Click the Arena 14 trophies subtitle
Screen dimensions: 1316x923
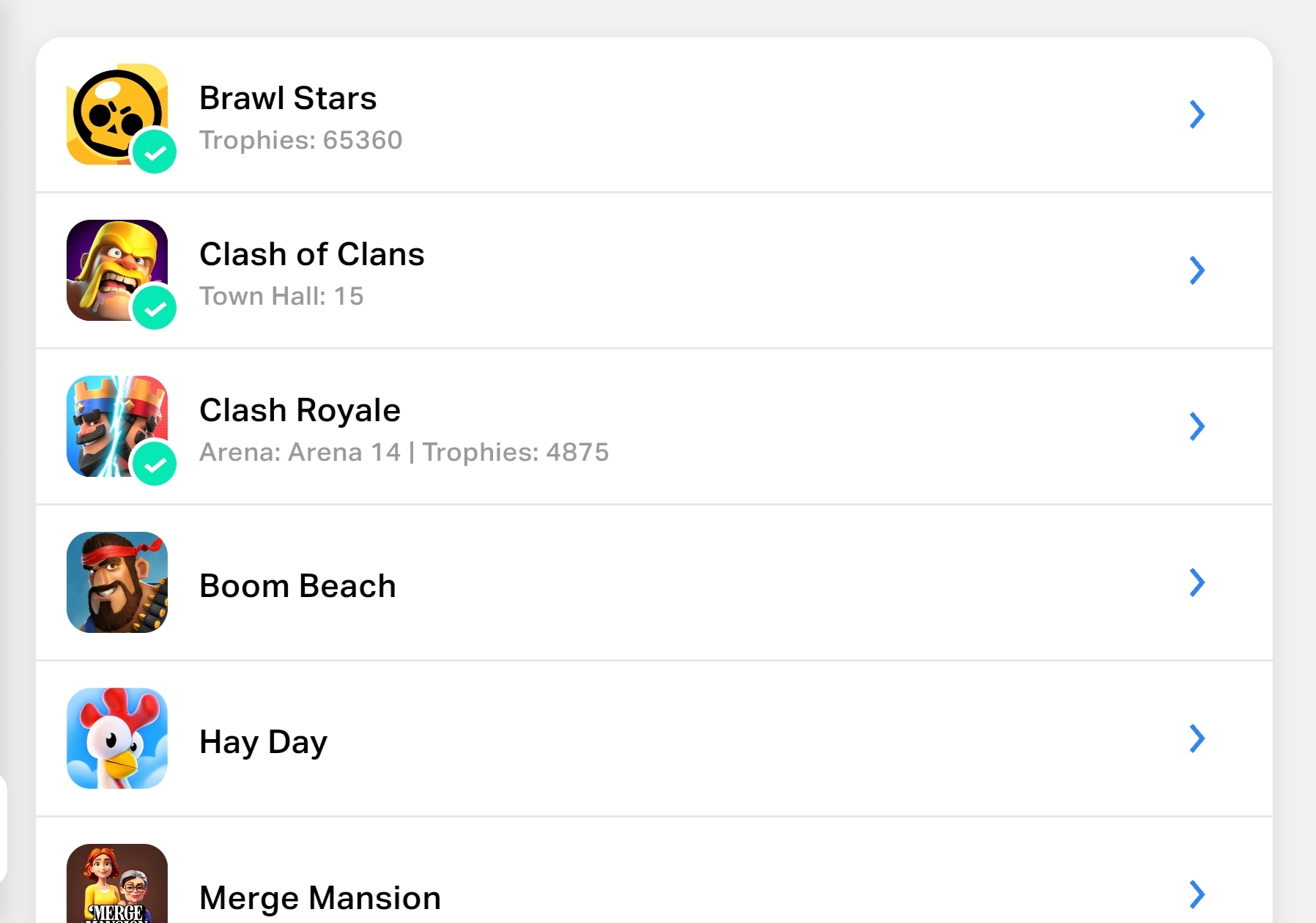404,452
